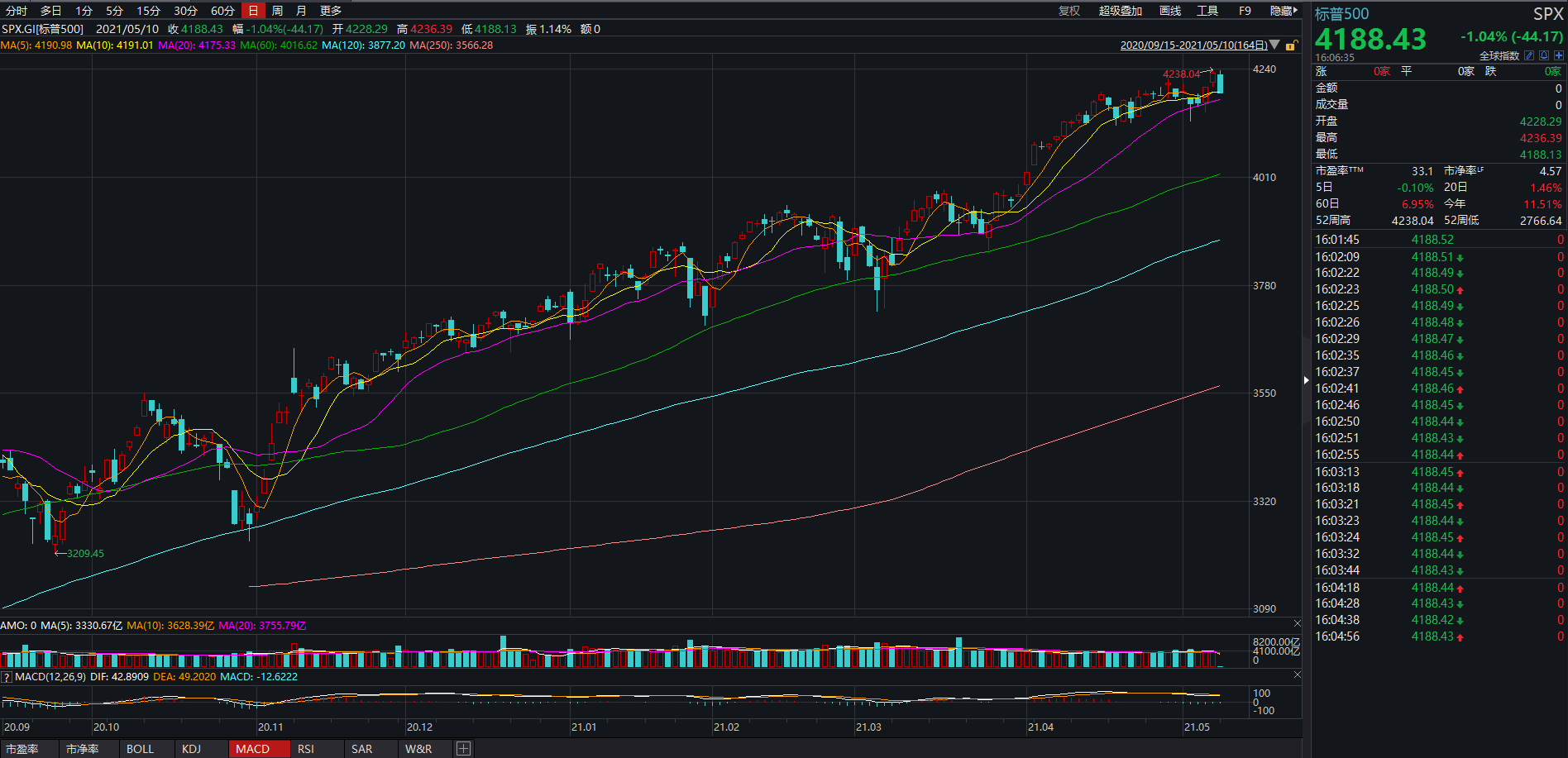Open the price alert bell icon
The image size is (1568, 758).
[x=1544, y=56]
